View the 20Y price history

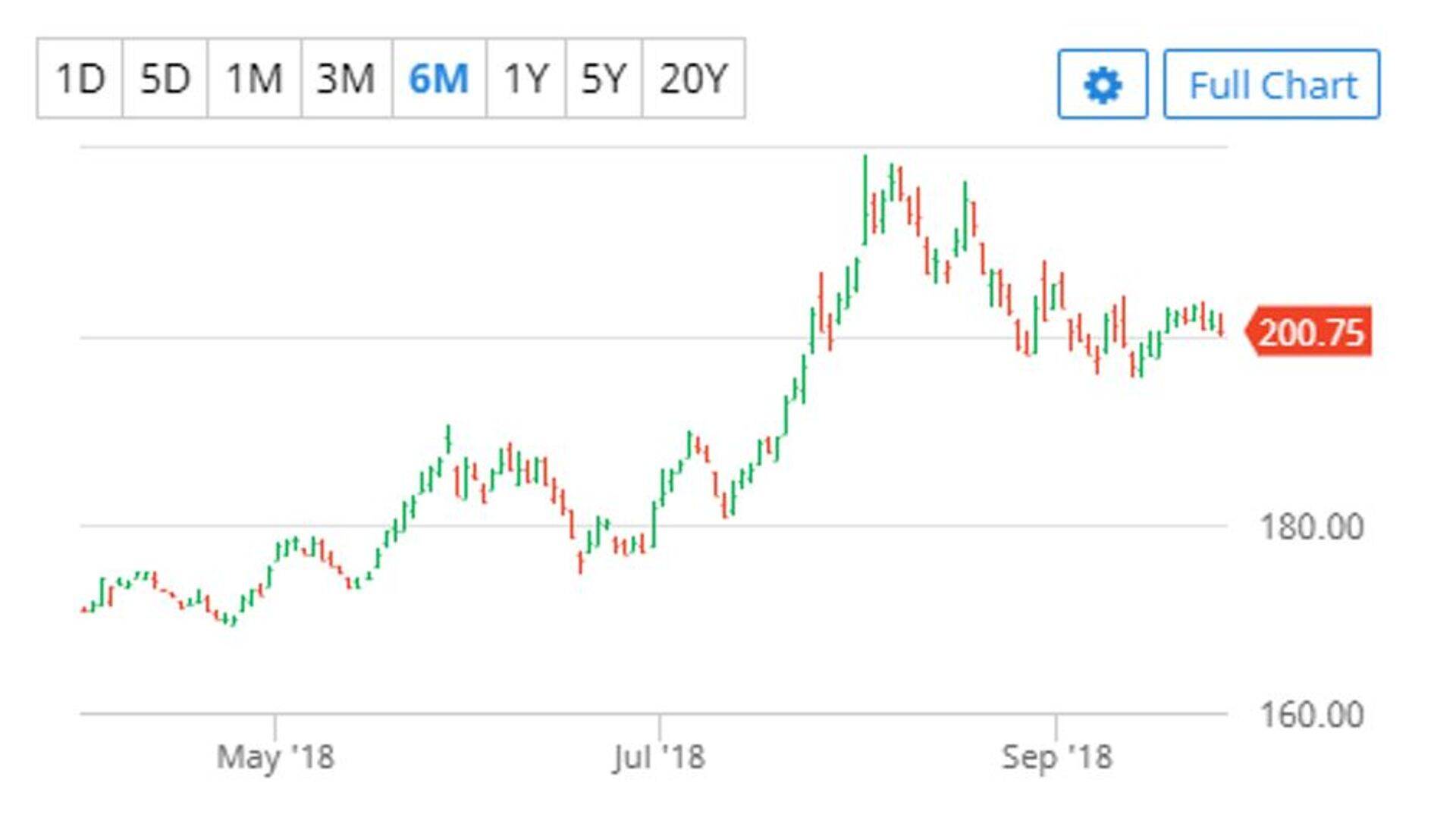pyautogui.click(x=693, y=78)
